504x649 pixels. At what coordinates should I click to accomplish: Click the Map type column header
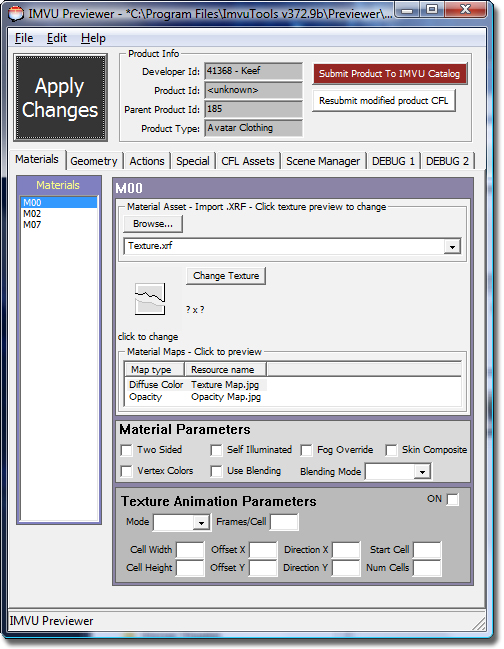(154, 370)
